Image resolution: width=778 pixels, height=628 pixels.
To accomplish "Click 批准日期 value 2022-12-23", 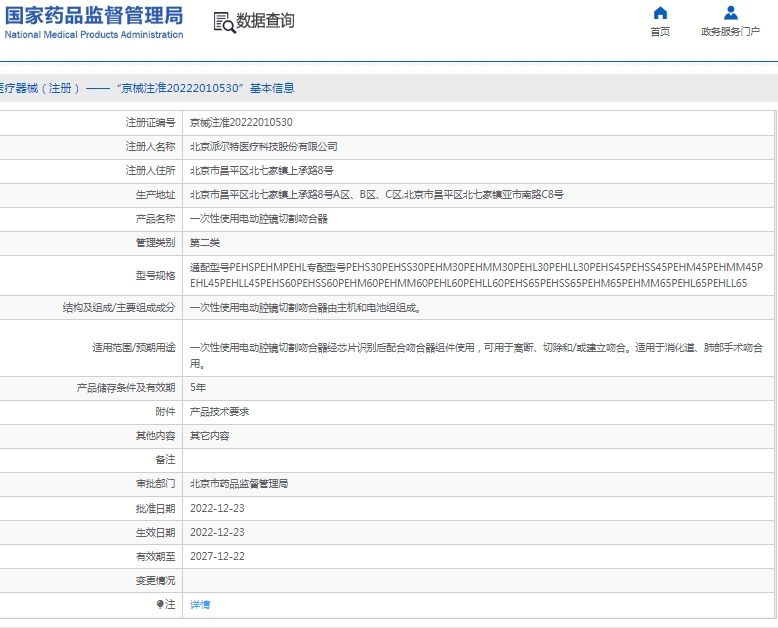I will (x=217, y=508).
